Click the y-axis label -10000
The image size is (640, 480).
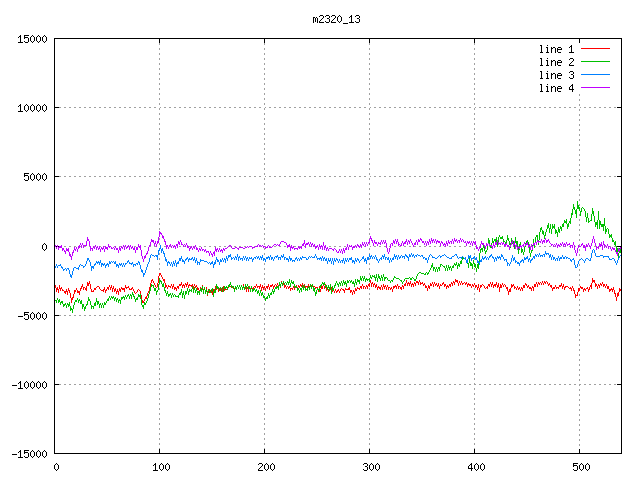pos(29,385)
